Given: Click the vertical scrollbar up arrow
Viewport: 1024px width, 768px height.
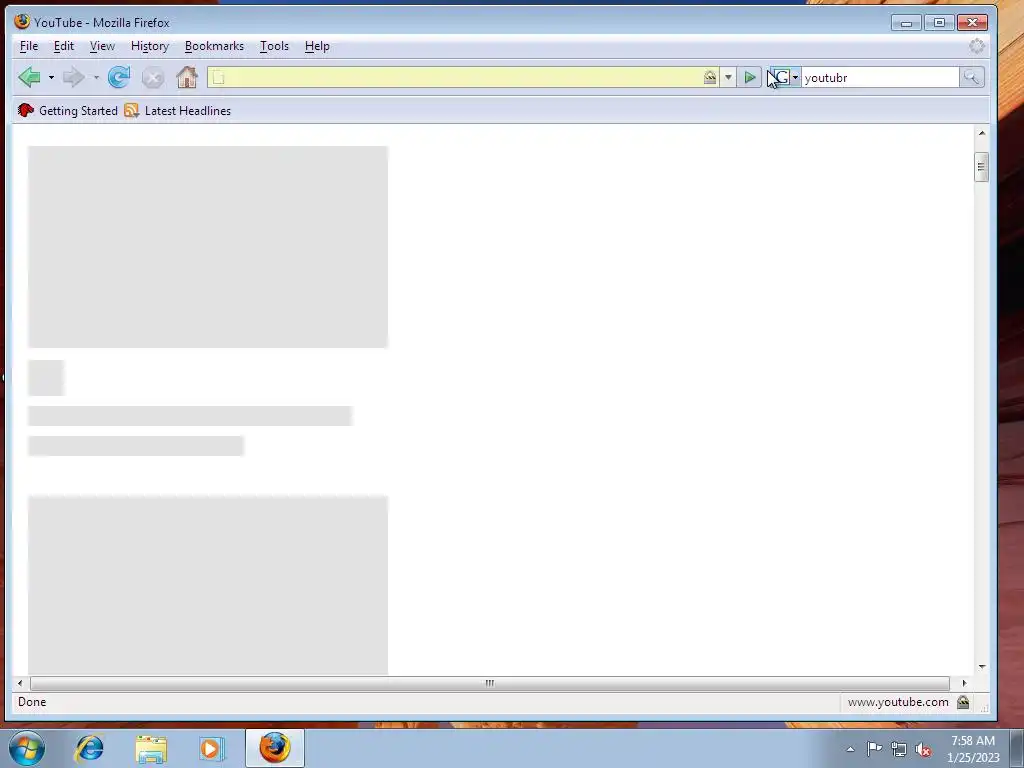Looking at the screenshot, I should [x=982, y=133].
